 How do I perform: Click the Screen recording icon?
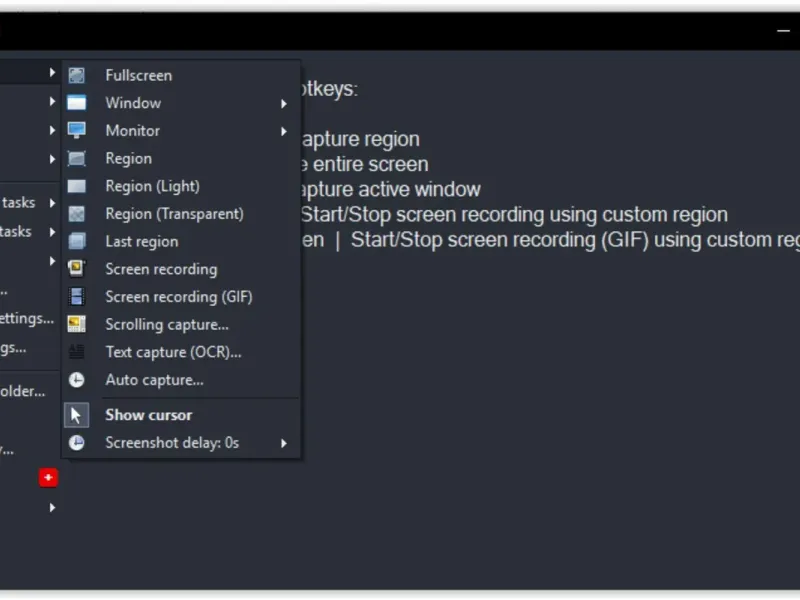click(76, 269)
